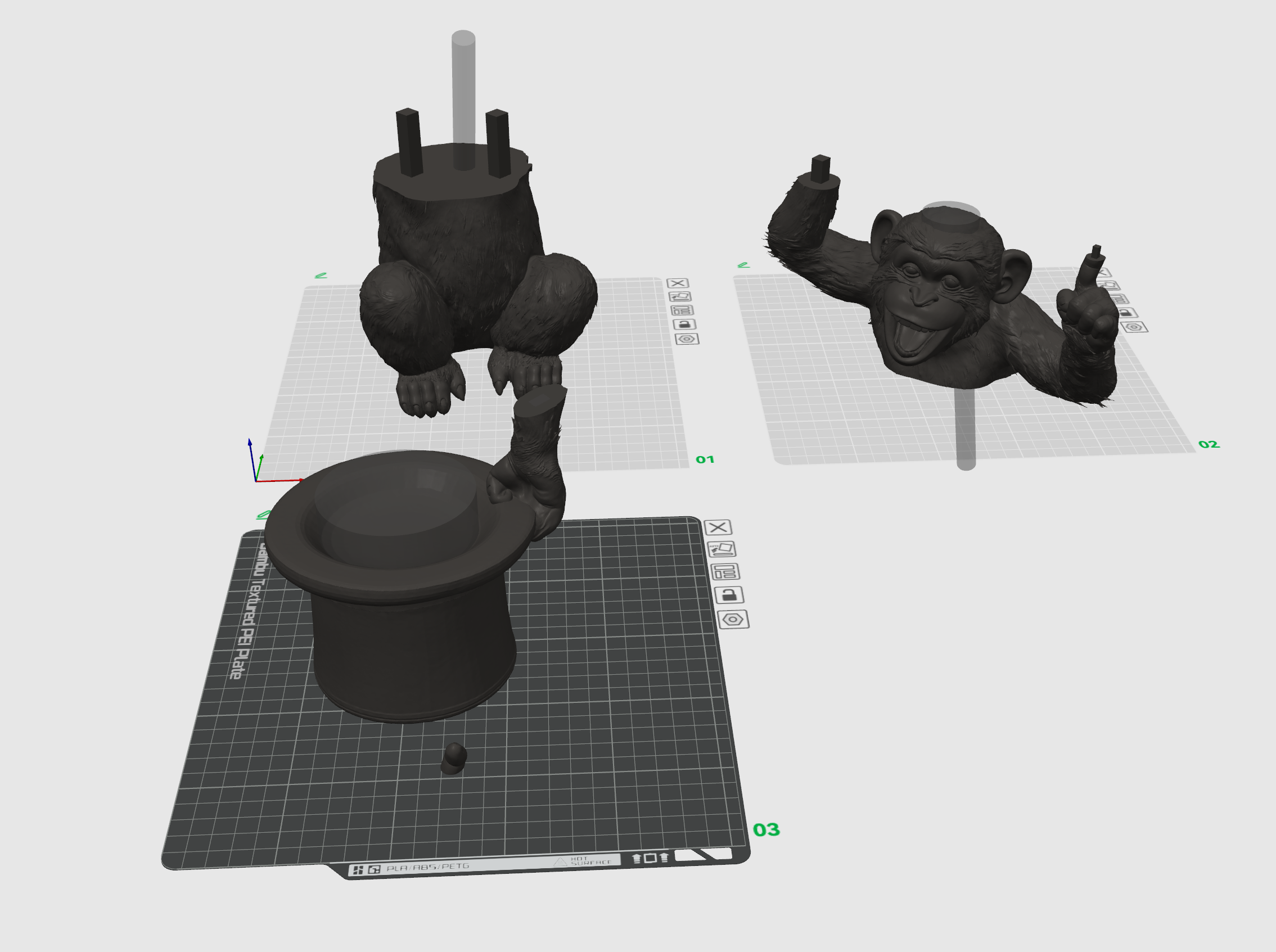
Task: Click plate label 02
Action: click(x=1209, y=444)
